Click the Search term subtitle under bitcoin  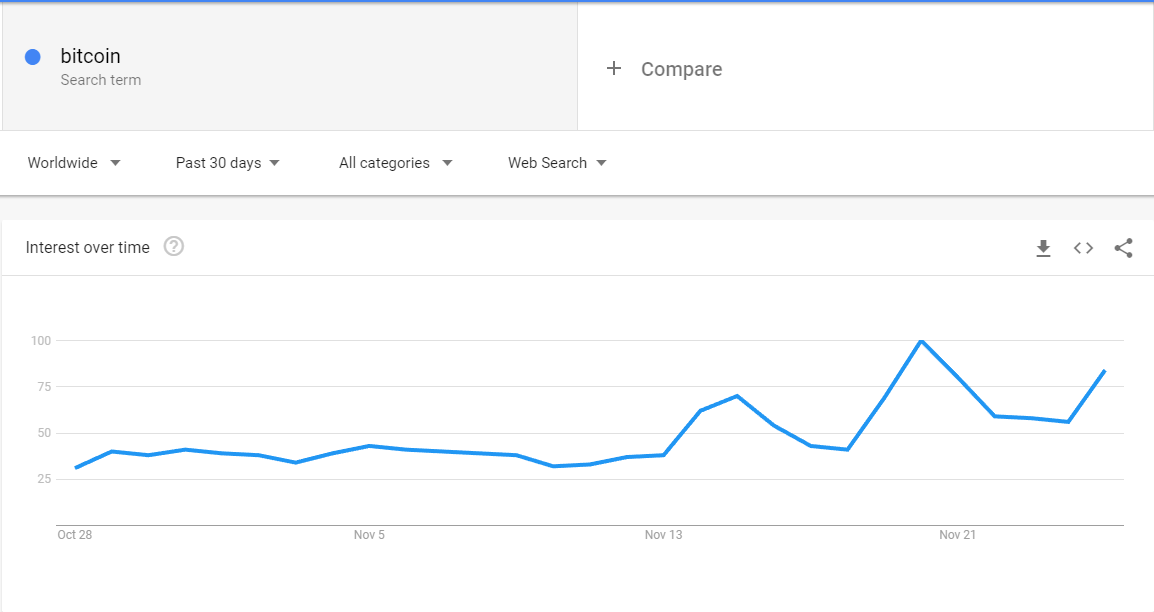click(100, 80)
